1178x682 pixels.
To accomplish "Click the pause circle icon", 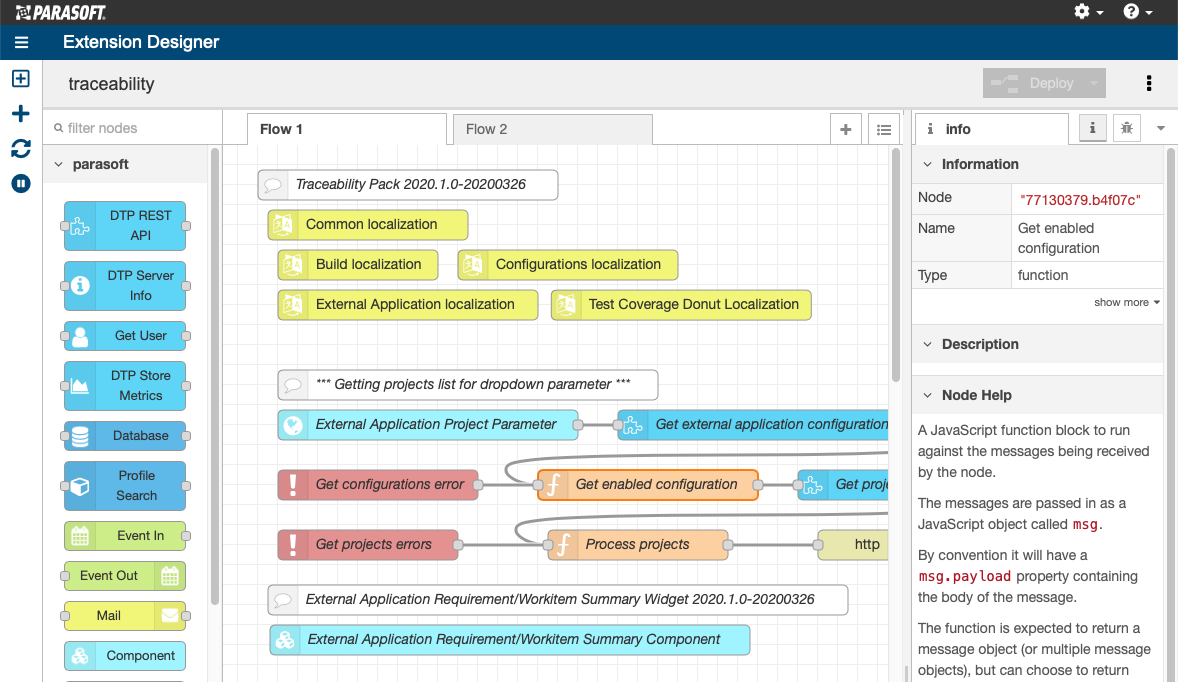I will (21, 183).
